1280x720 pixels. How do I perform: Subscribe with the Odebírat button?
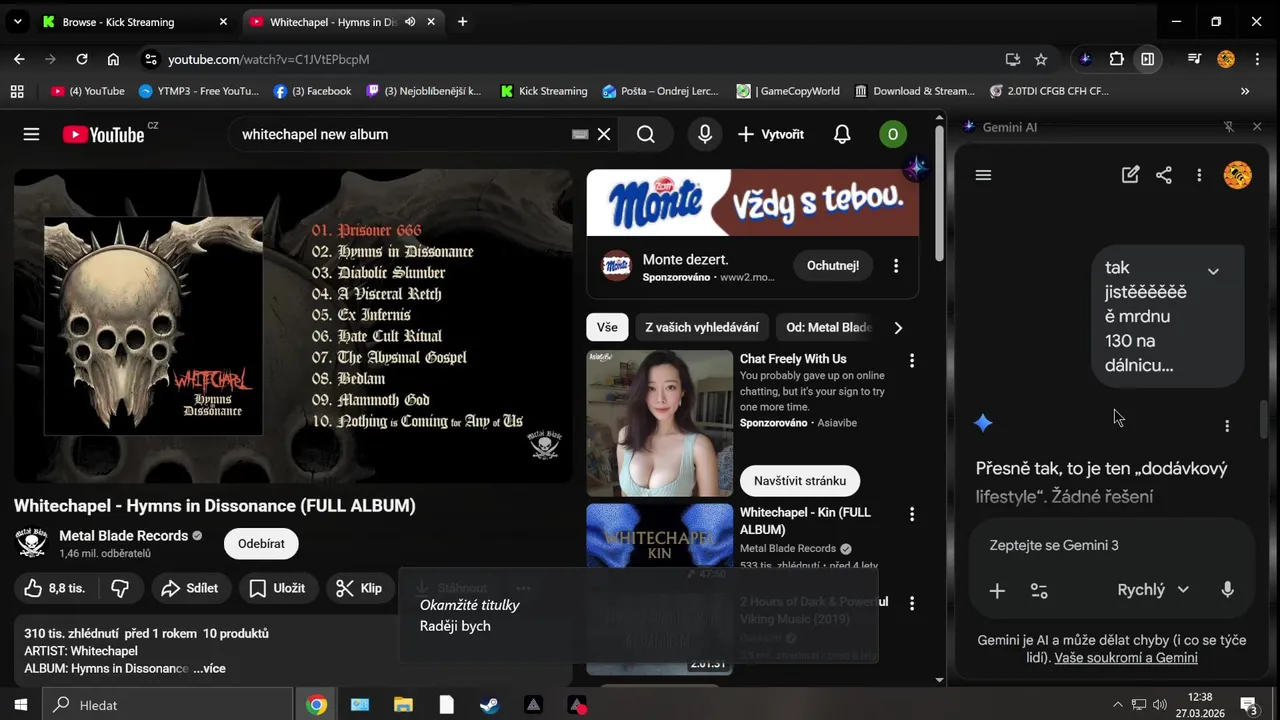point(261,544)
